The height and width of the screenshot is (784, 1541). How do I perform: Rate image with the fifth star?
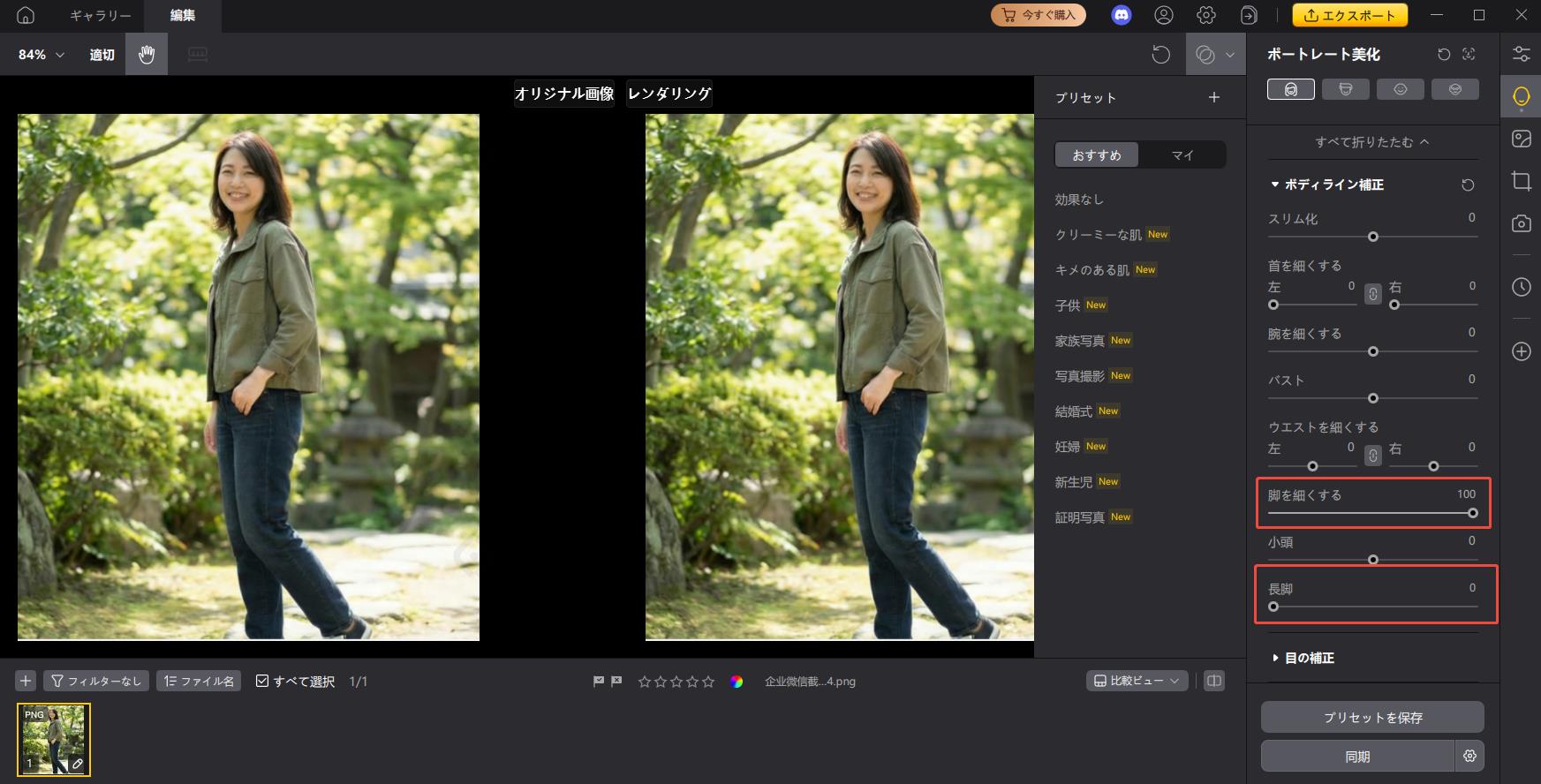pos(707,682)
